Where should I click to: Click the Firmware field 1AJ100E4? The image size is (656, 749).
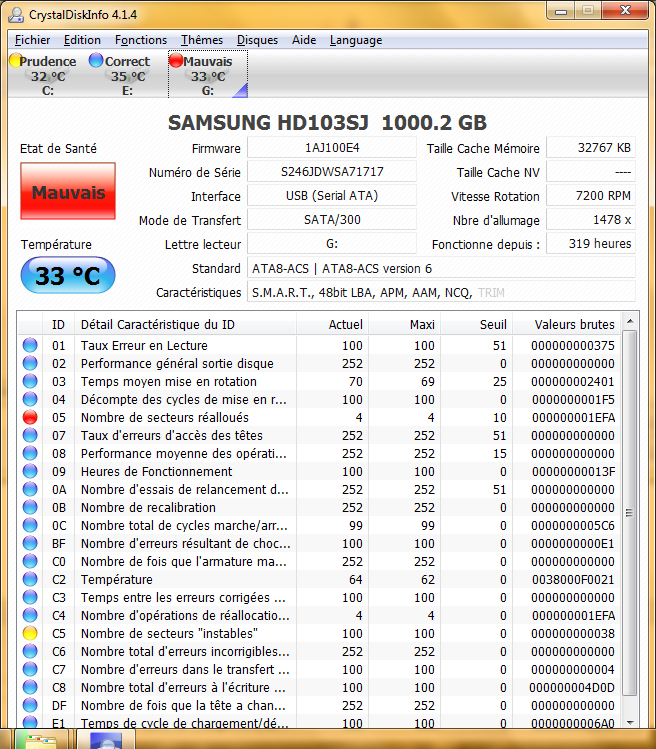(332, 148)
